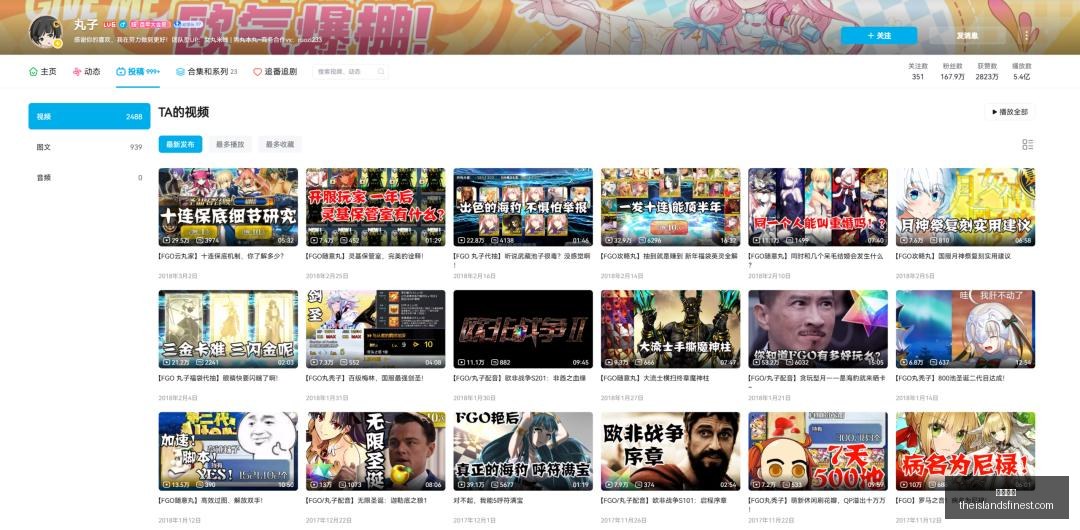The width and height of the screenshot is (1080, 530).
Task: Click title 【FGO随意丸】灵基保管室
Action: pos(365,256)
